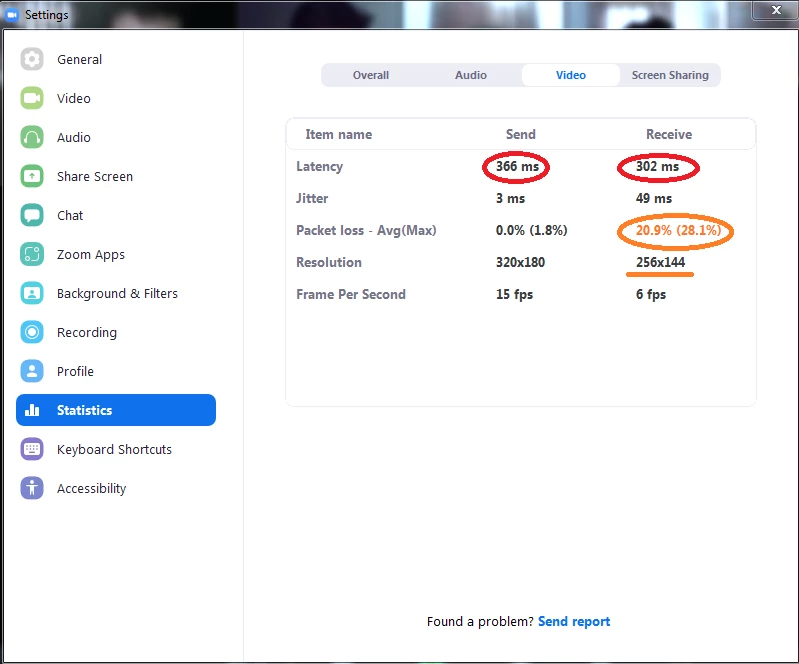Click the Background & Filters icon

(32, 294)
